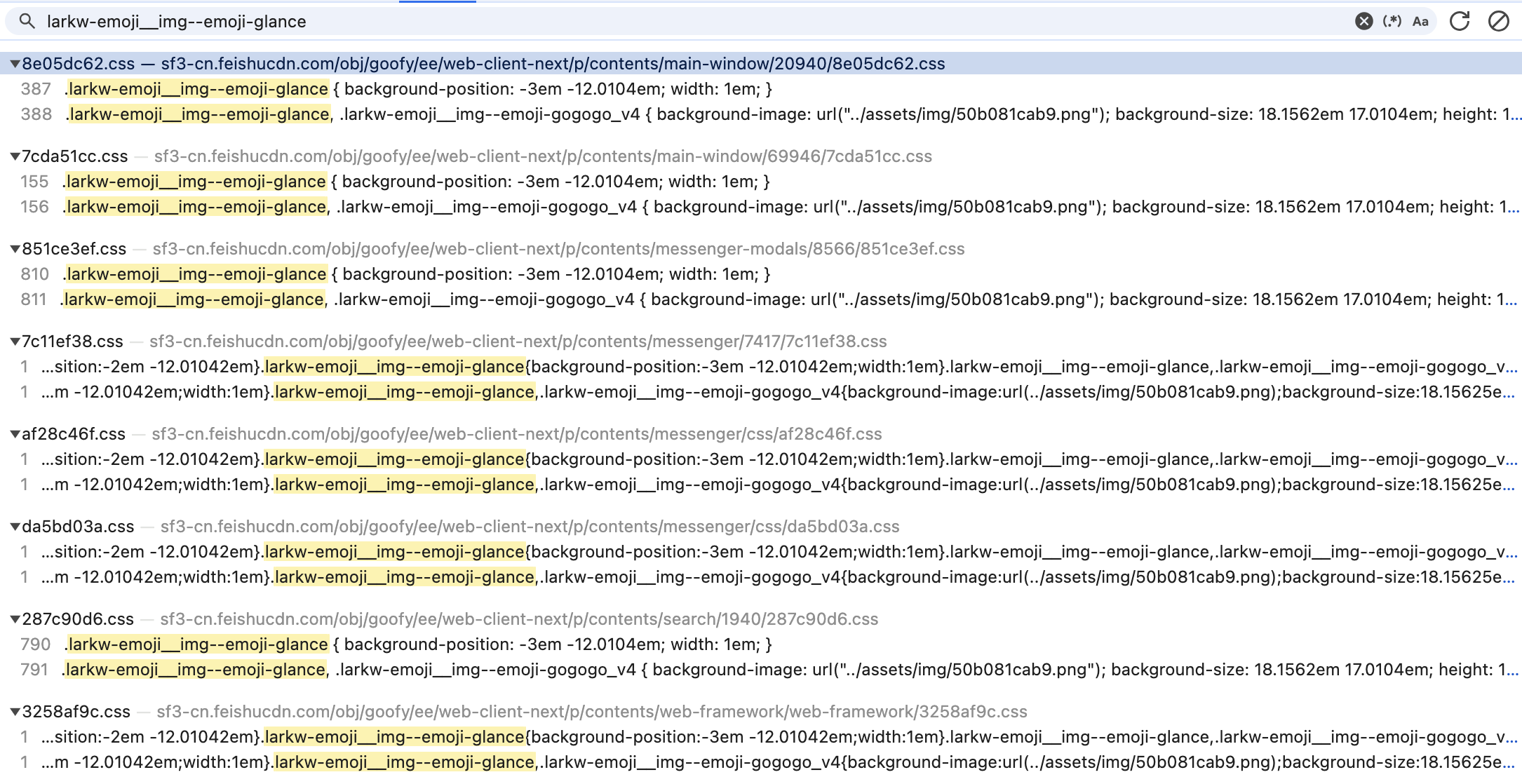Collapse 851ce3ef.css results group
Viewport: 1522px width, 784px height.
pos(14,249)
